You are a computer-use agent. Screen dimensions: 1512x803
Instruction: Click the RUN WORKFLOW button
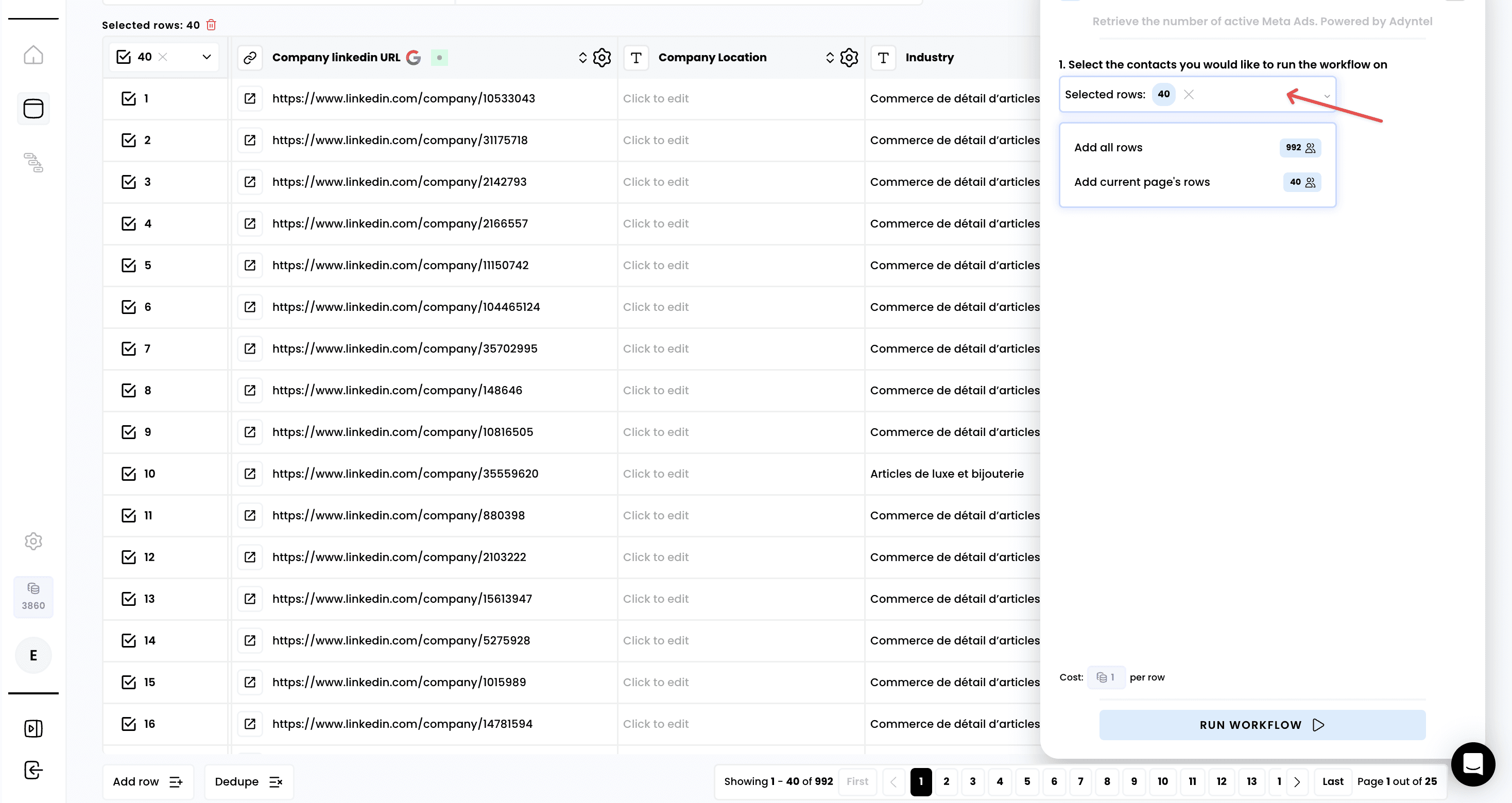1262,724
